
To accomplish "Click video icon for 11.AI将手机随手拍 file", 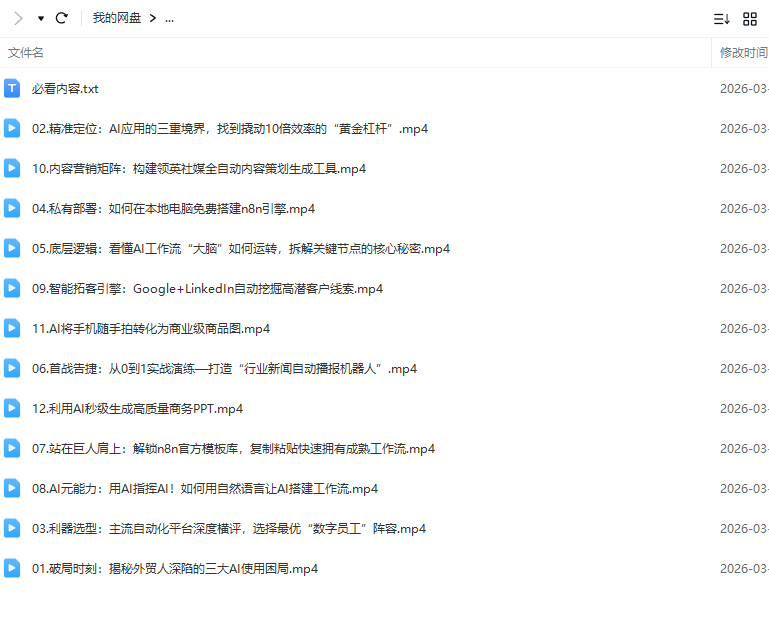I will 12,328.
